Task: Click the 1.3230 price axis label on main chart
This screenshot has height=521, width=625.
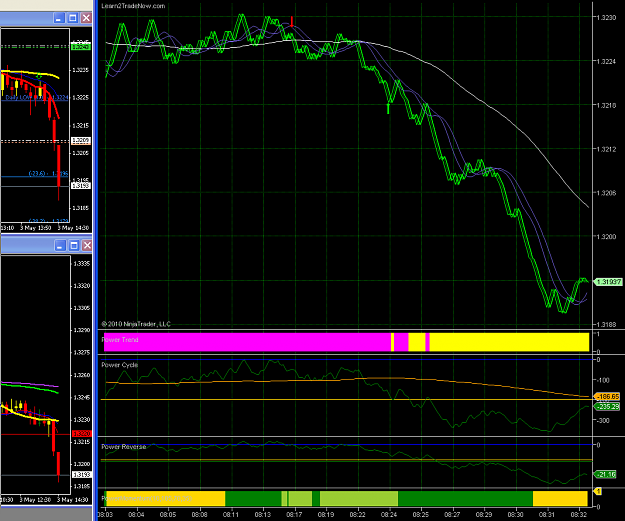Action: (x=606, y=18)
